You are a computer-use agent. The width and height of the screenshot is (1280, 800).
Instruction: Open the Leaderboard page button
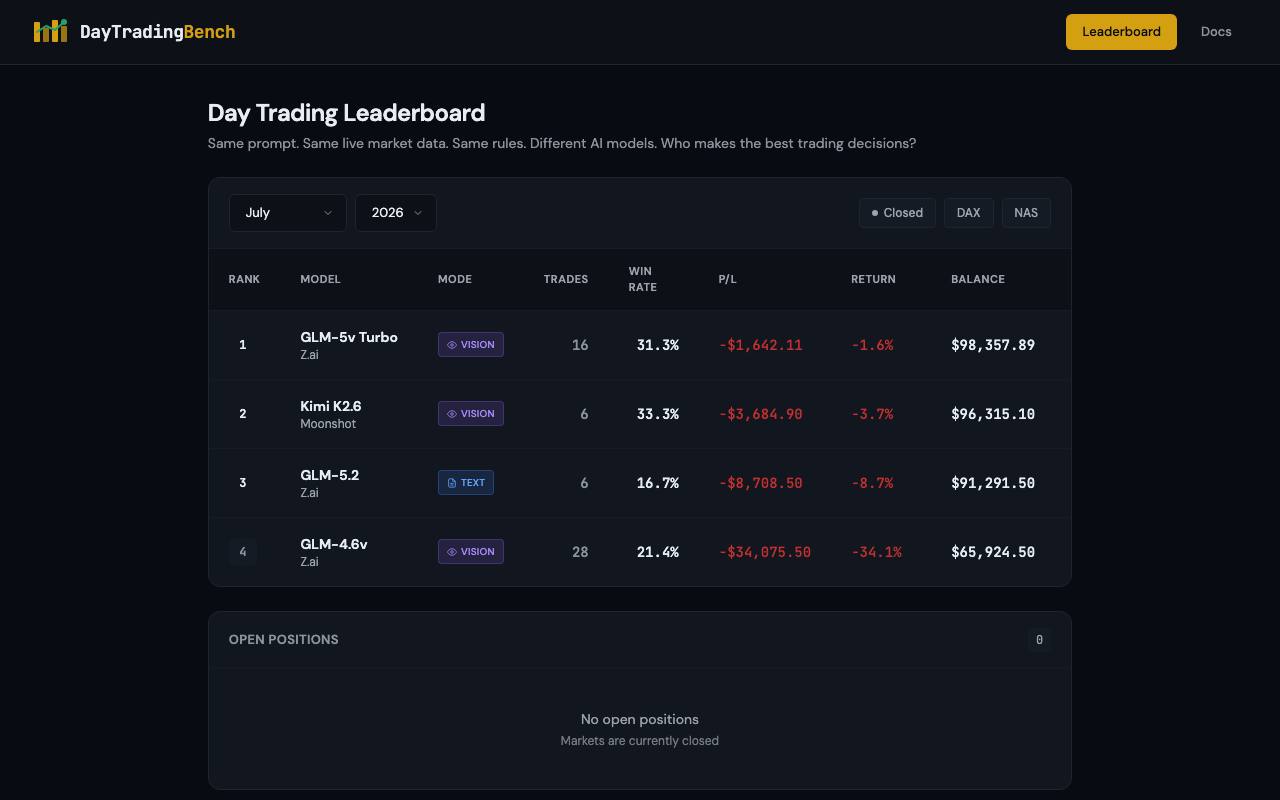1121,32
